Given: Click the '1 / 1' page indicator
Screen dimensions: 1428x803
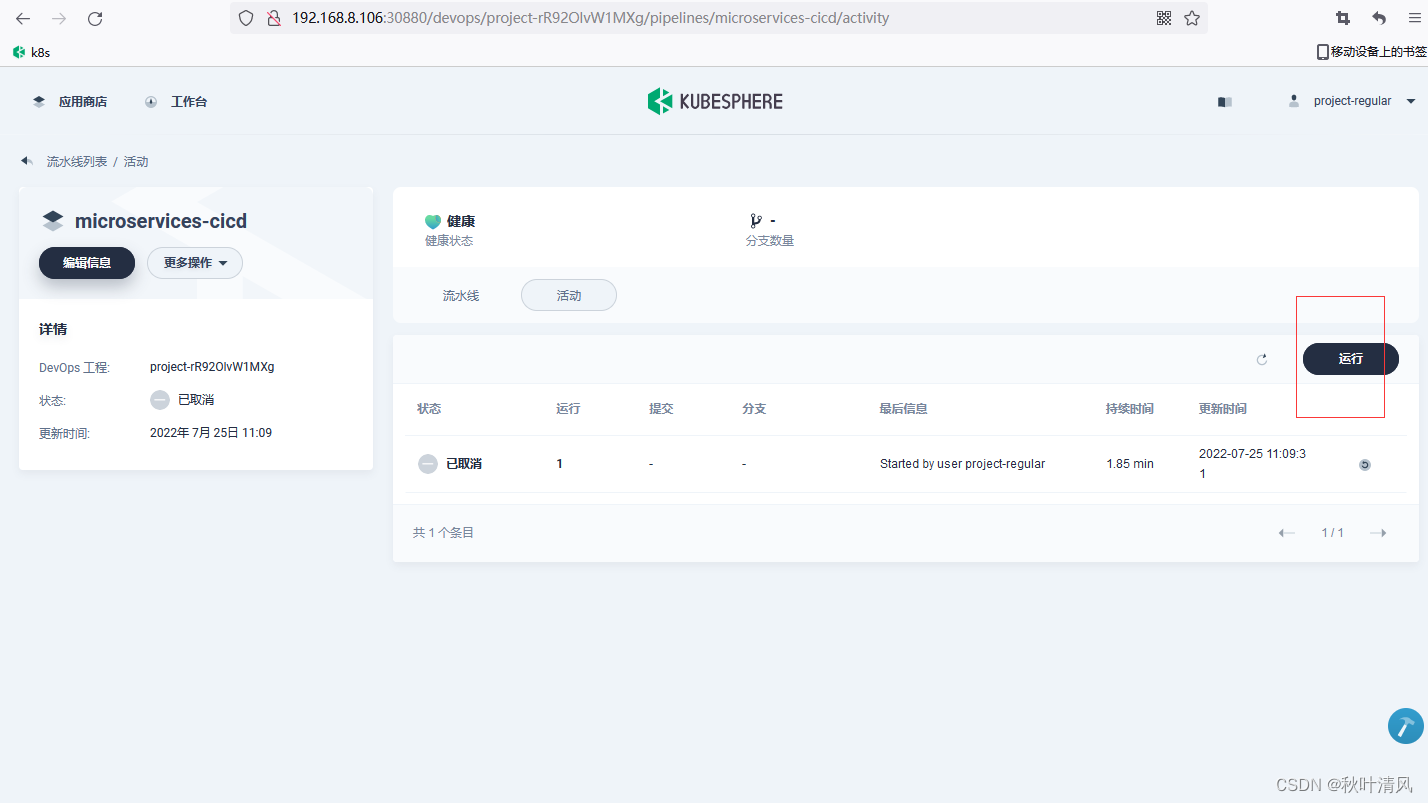Looking at the screenshot, I should [1333, 533].
